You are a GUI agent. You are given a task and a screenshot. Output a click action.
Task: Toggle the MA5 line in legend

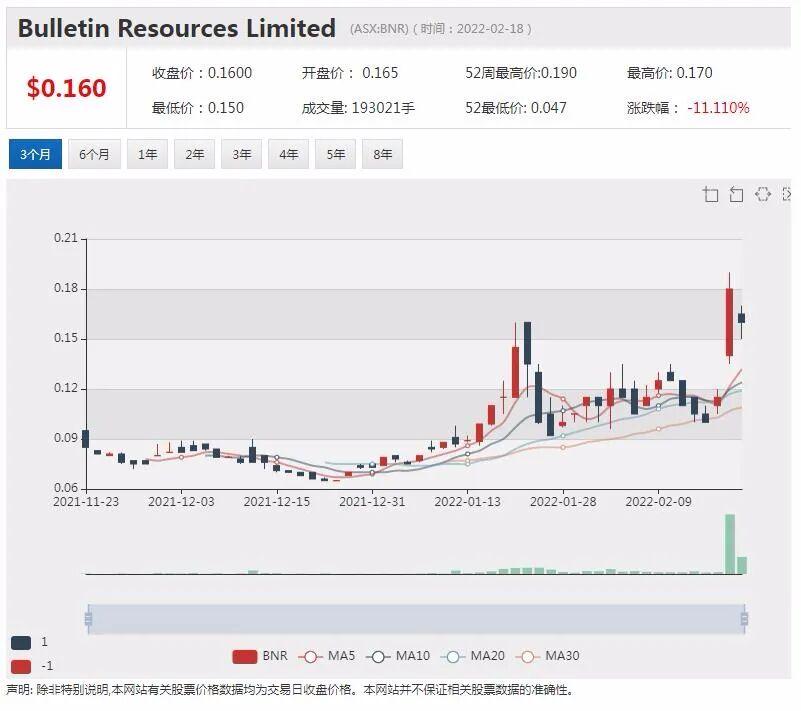click(326, 656)
